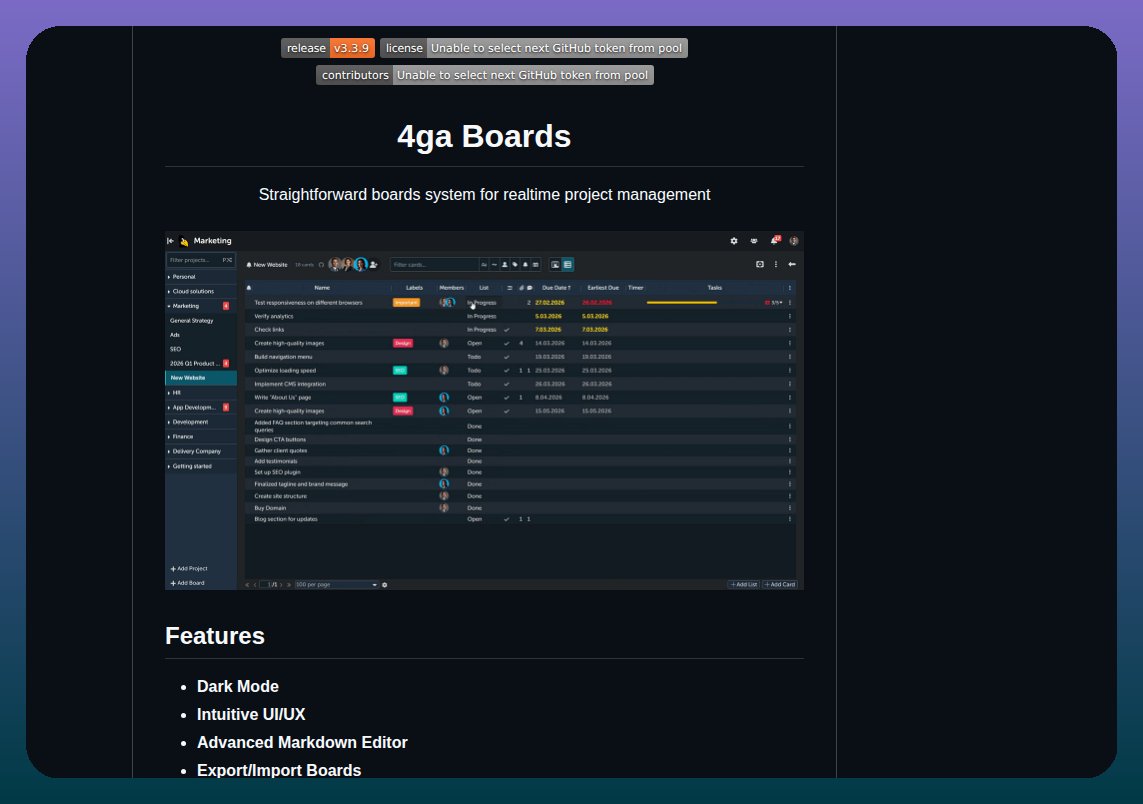Image resolution: width=1143 pixels, height=804 pixels.
Task: Toggle the checkmark on Blog section for updates row
Action: [507, 520]
